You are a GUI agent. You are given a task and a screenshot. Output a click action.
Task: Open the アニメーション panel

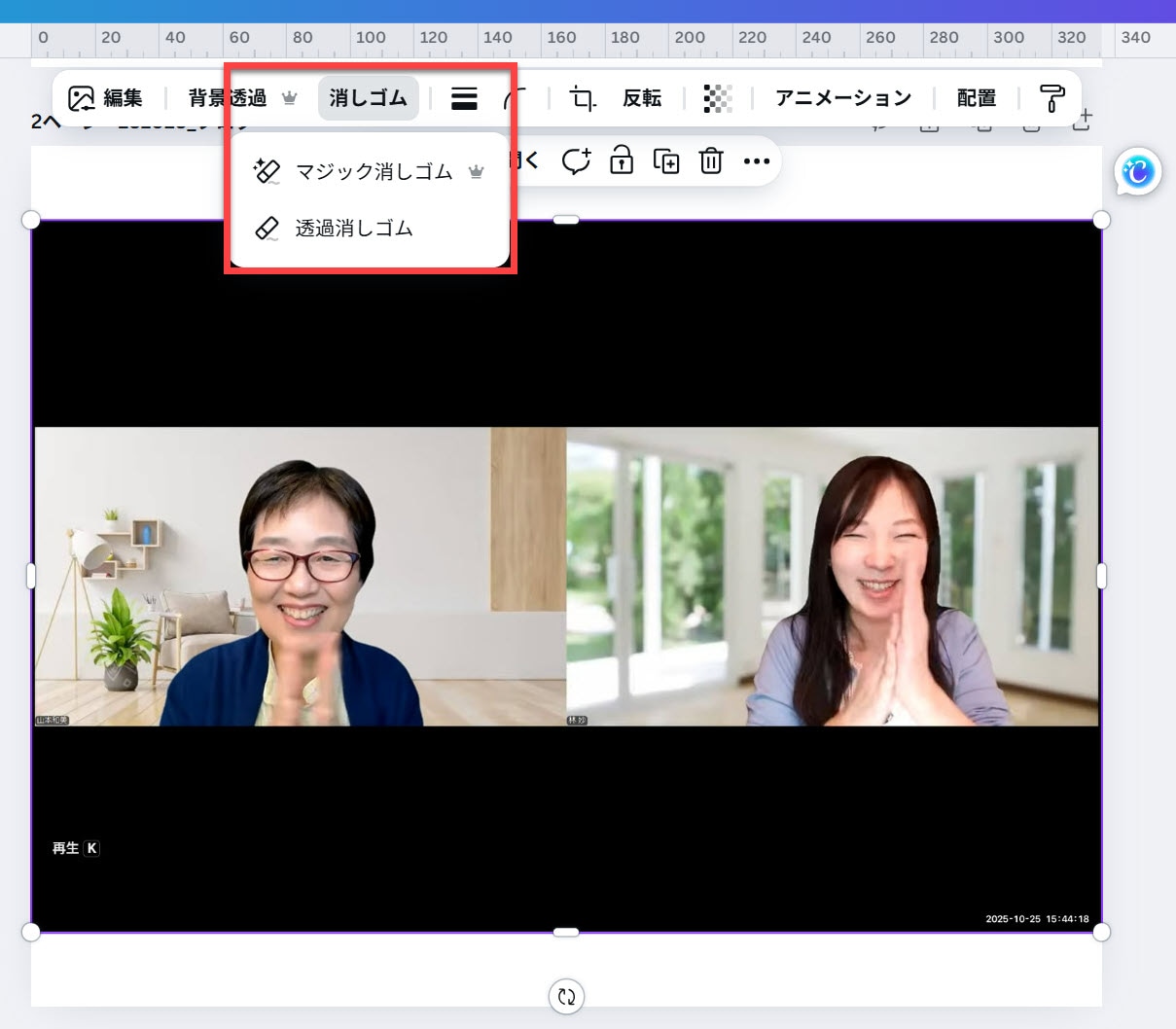(843, 98)
